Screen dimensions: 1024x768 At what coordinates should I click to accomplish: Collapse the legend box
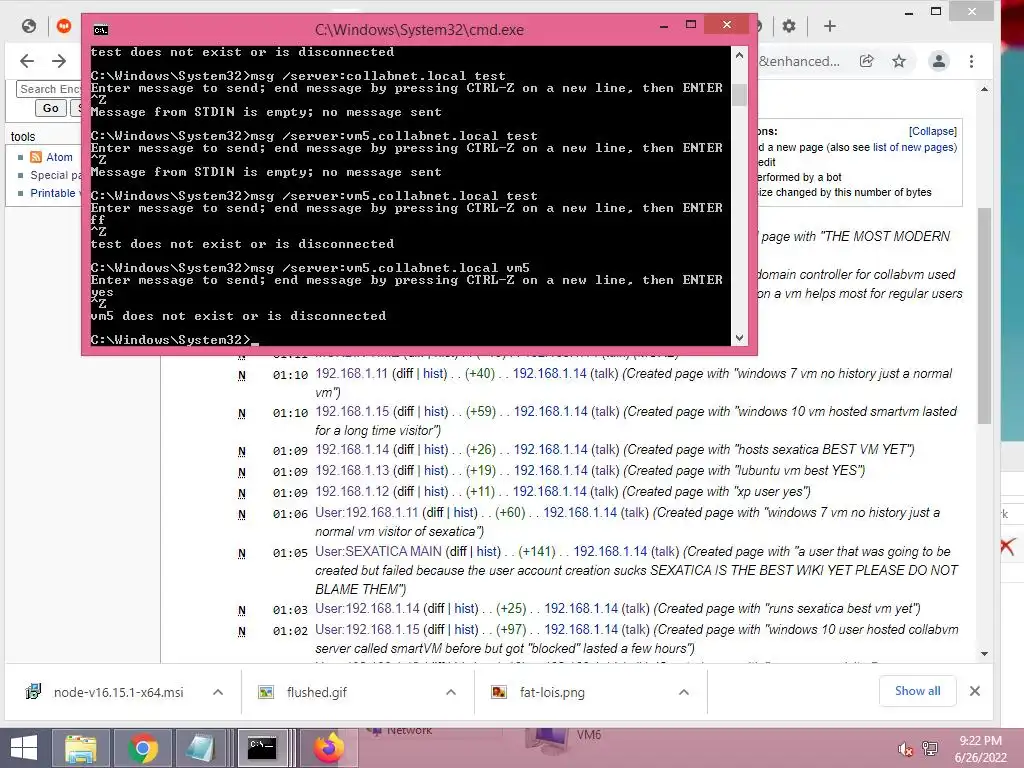(933, 131)
